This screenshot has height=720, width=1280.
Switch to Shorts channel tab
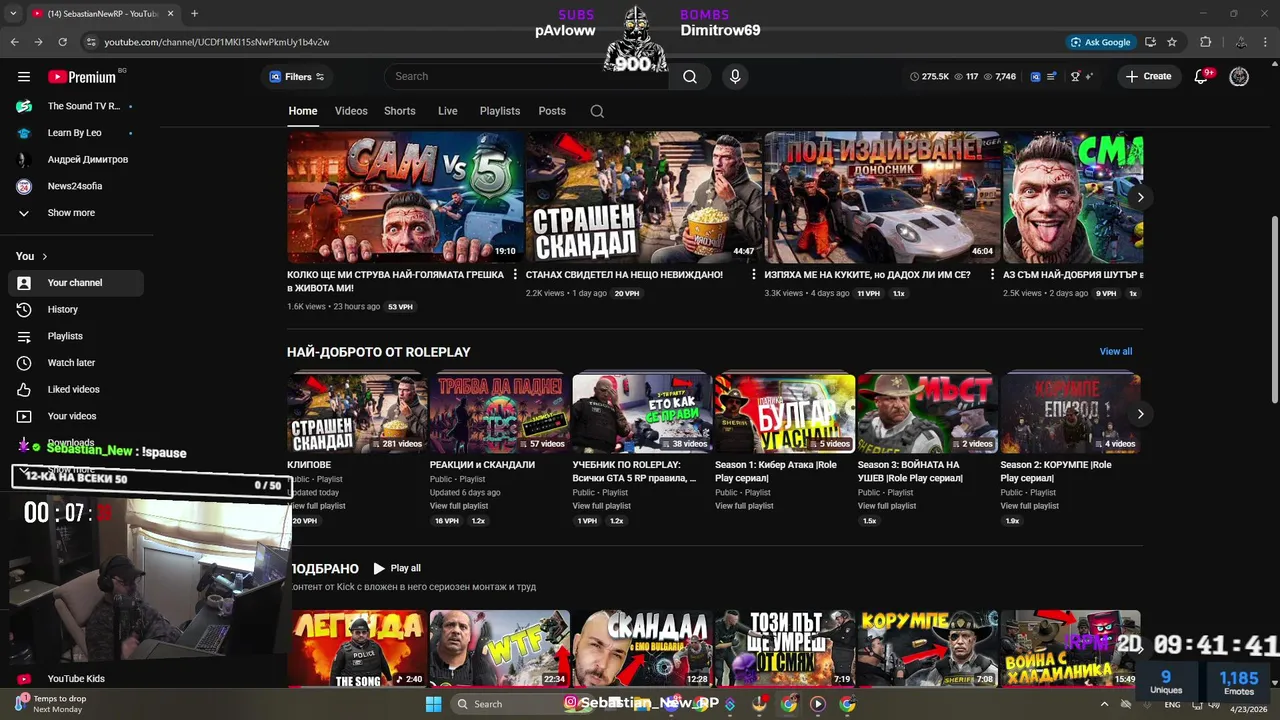point(400,111)
